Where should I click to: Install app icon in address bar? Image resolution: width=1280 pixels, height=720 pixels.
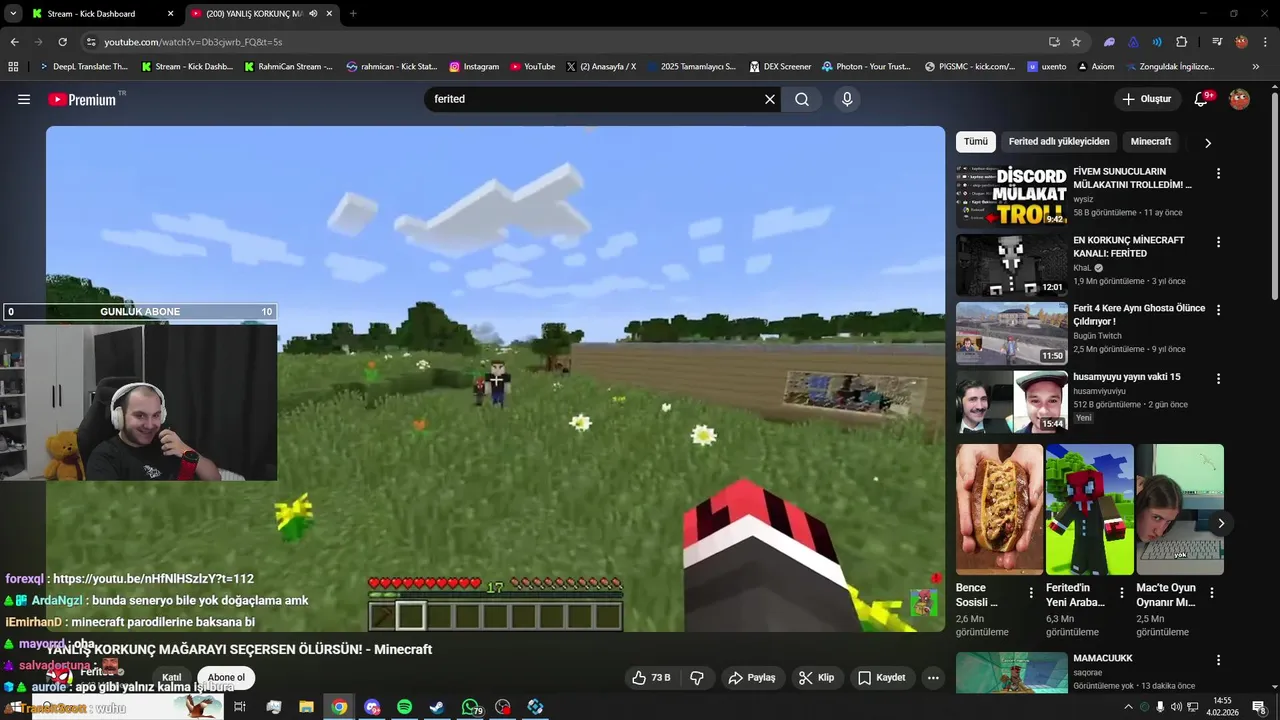click(1054, 42)
